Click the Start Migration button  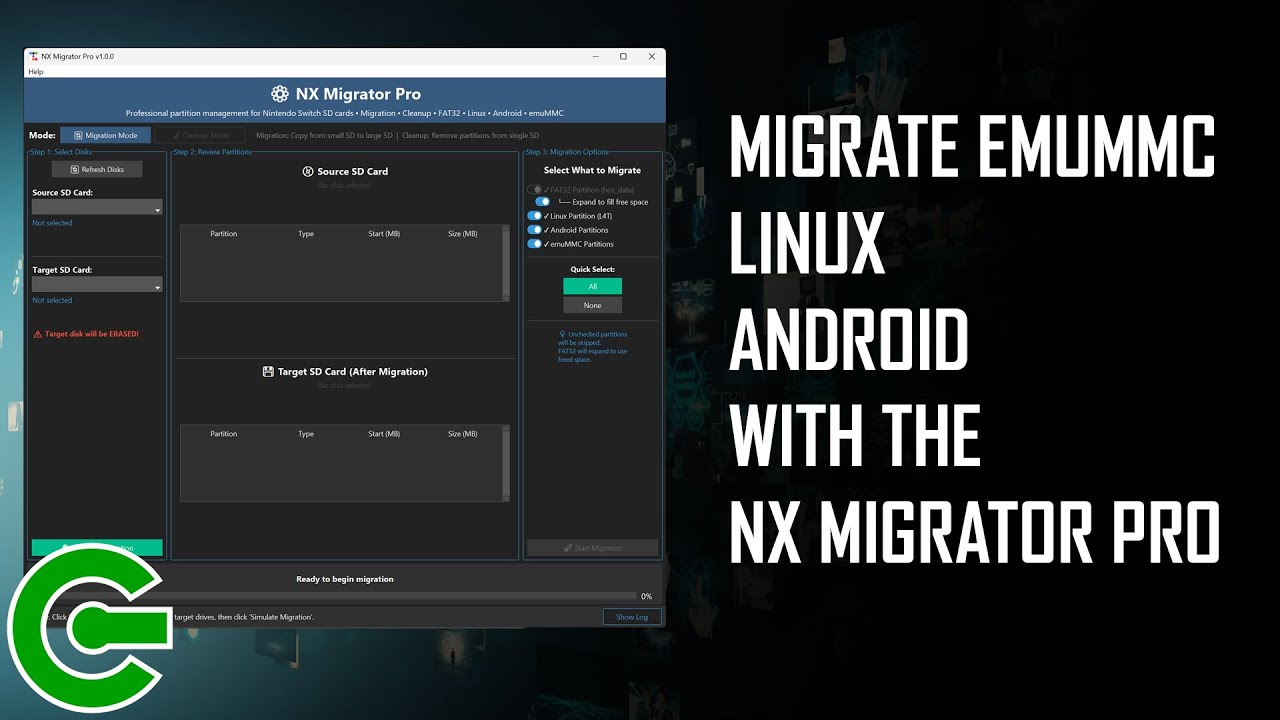point(592,548)
